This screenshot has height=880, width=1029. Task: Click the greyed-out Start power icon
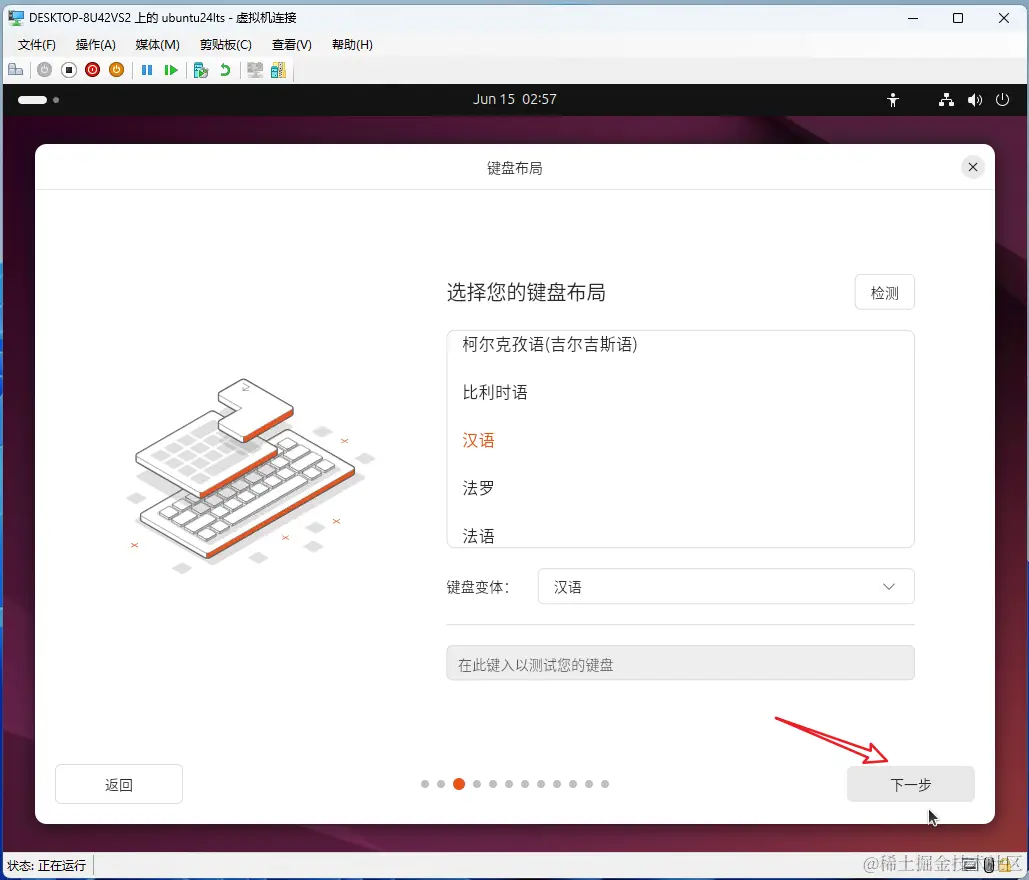(44, 70)
